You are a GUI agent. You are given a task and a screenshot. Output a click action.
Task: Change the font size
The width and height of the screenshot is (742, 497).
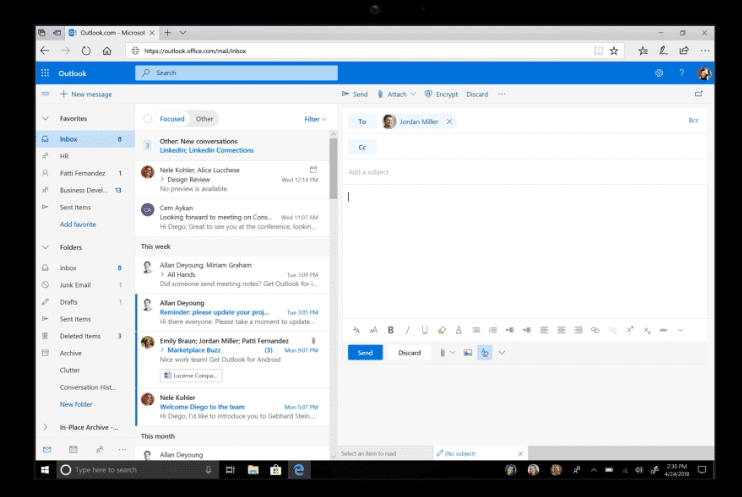[373, 330]
